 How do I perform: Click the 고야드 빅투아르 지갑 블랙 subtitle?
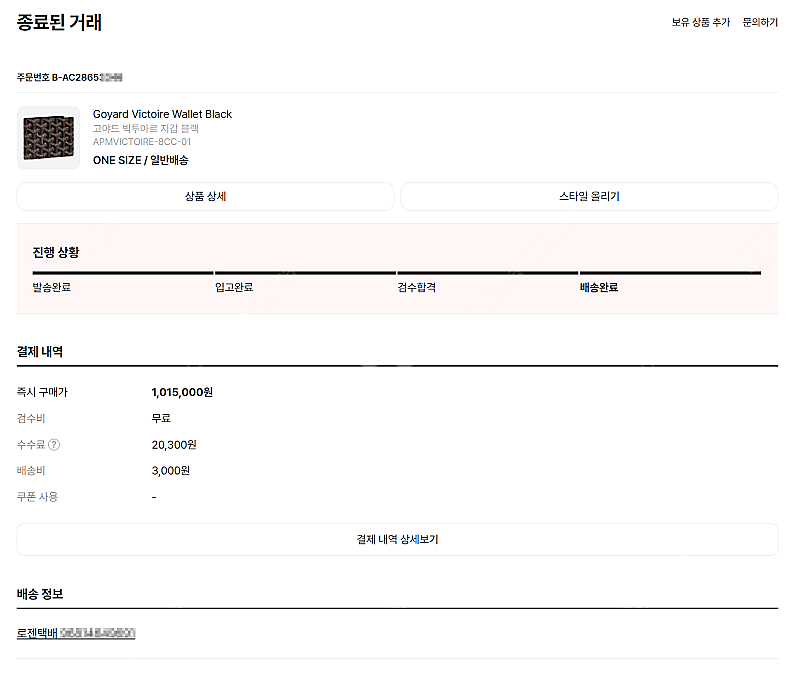(x=145, y=129)
